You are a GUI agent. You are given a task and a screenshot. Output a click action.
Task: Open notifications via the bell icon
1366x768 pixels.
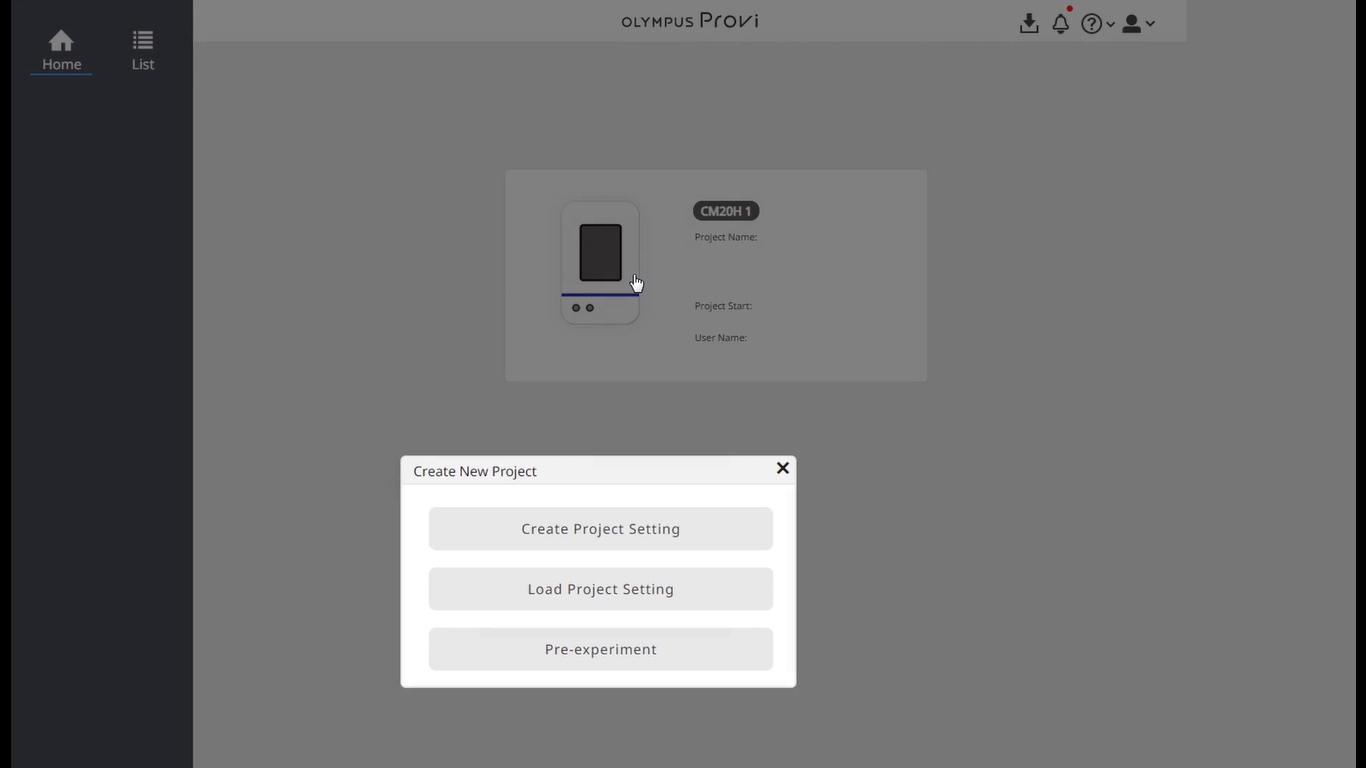1060,24
